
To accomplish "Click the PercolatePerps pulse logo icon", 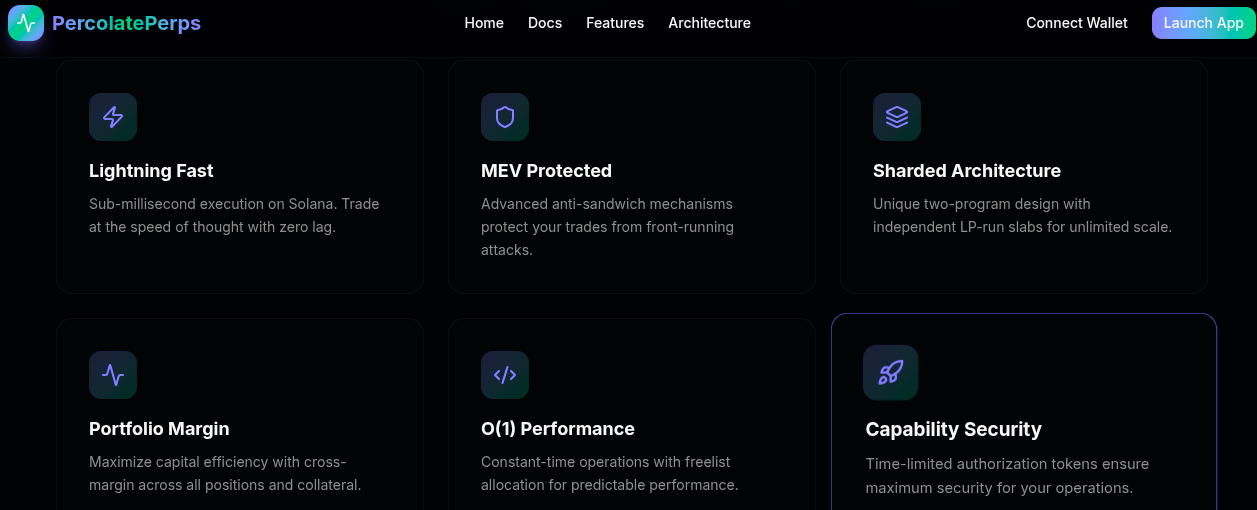I will tap(26, 23).
